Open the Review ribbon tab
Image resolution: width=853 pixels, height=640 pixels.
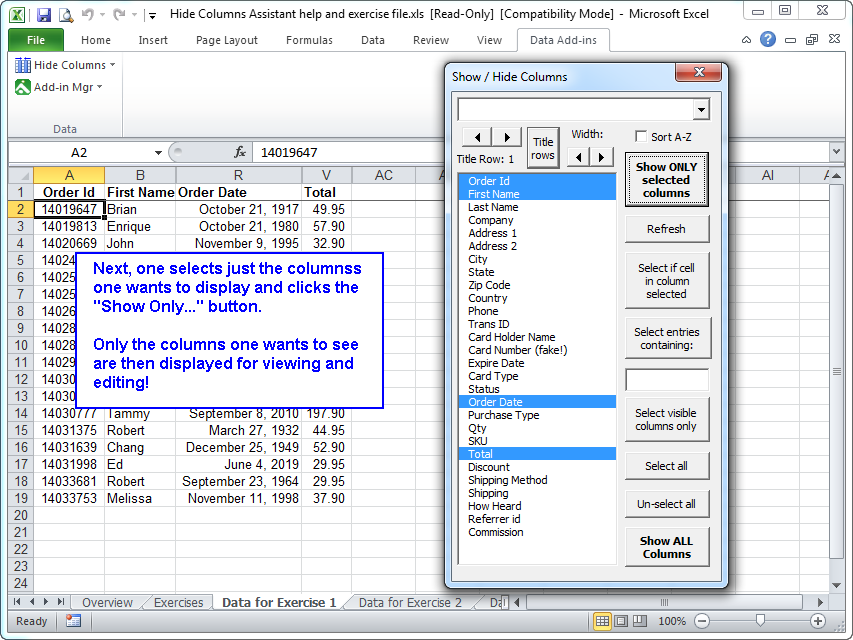(x=431, y=40)
